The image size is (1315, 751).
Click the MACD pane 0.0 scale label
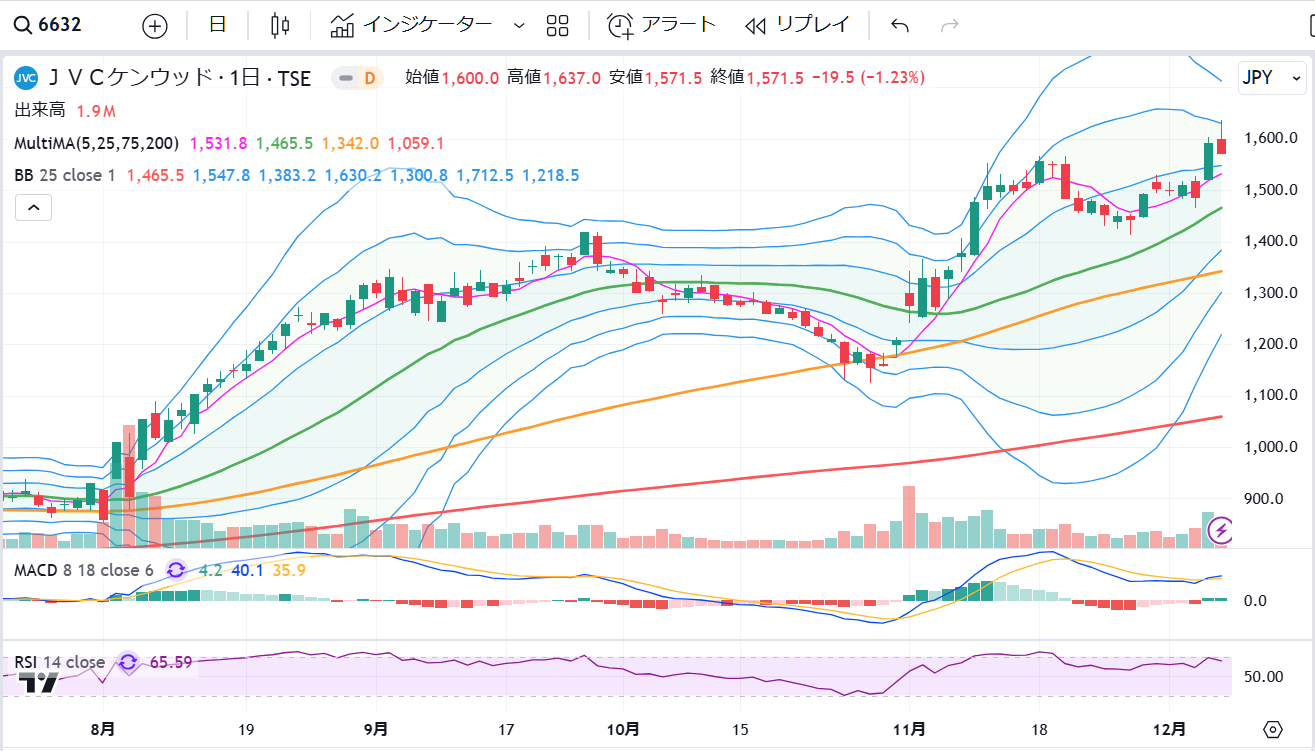click(1257, 601)
